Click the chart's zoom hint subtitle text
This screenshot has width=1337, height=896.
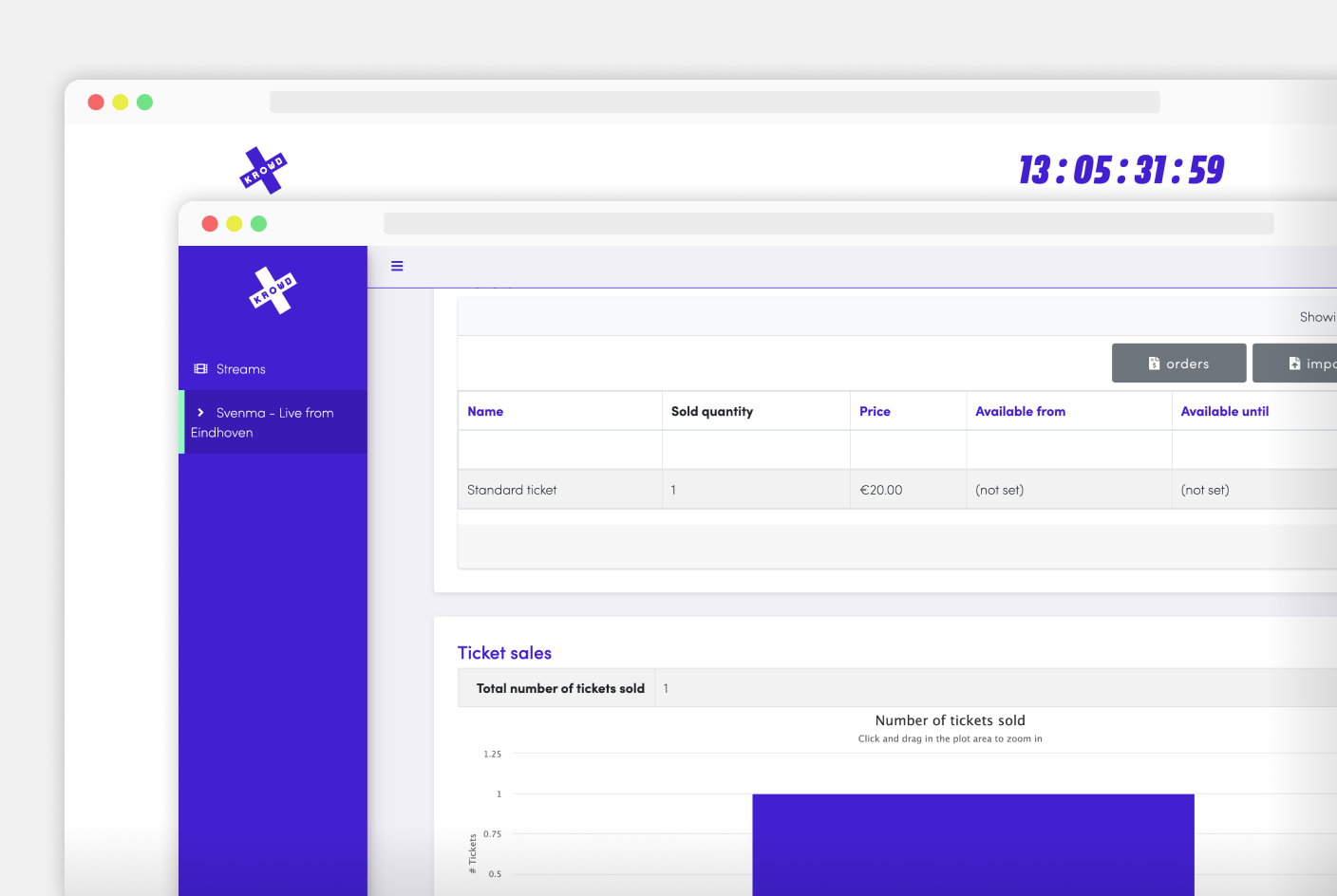click(x=950, y=738)
